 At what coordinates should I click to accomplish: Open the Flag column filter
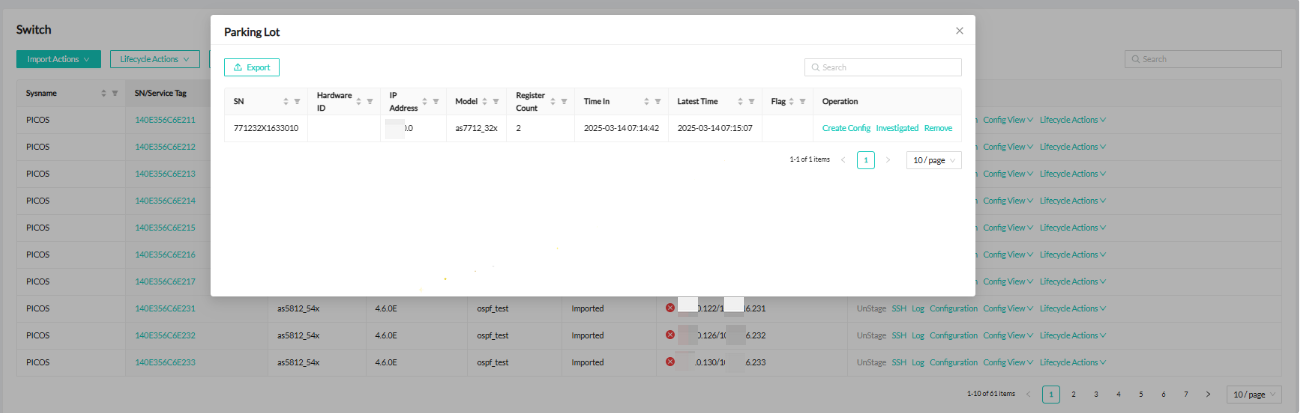(x=802, y=102)
